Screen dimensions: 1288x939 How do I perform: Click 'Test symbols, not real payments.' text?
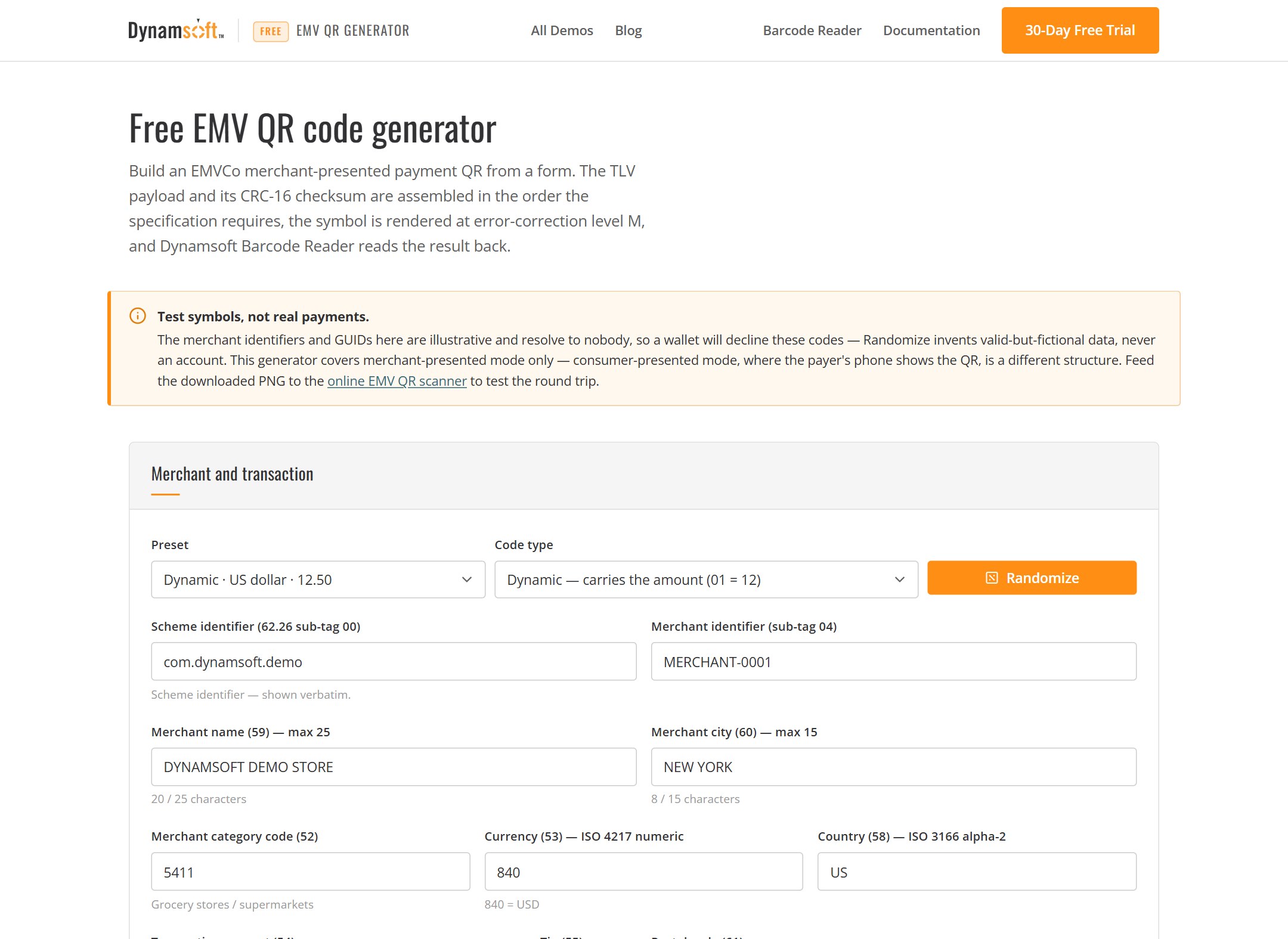(x=263, y=317)
